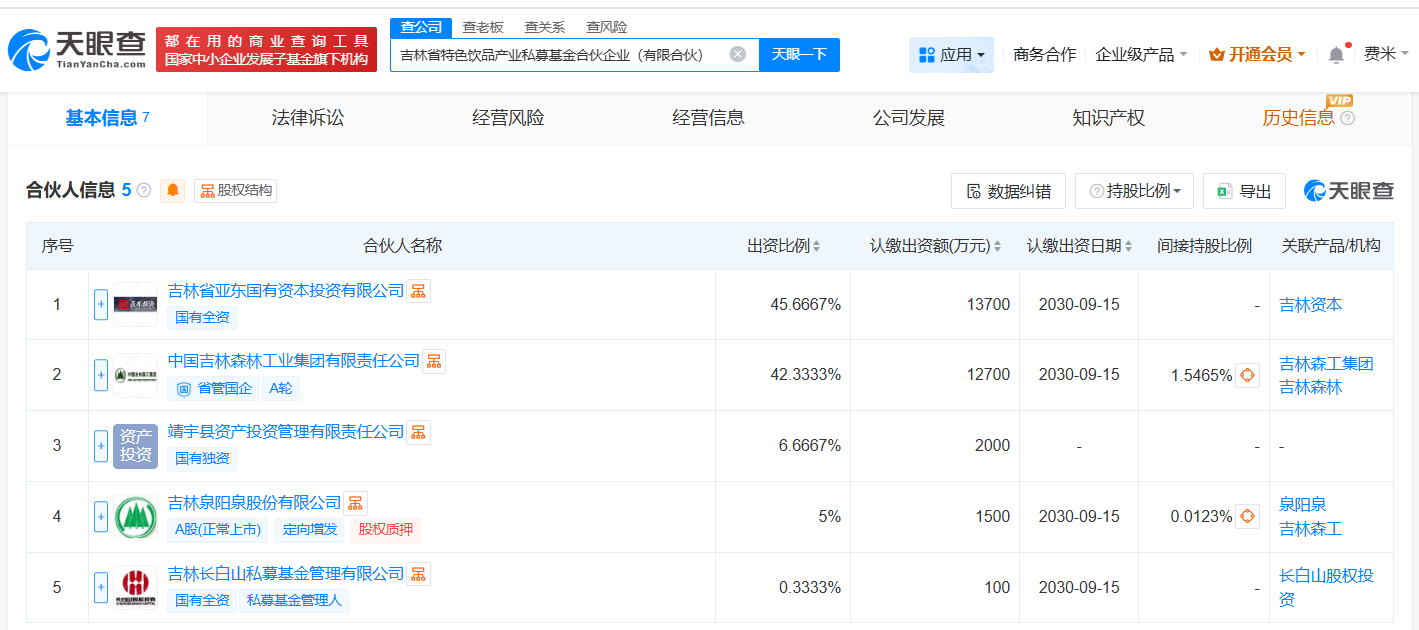
Task: Clear search box with the X icon
Action: point(737,54)
